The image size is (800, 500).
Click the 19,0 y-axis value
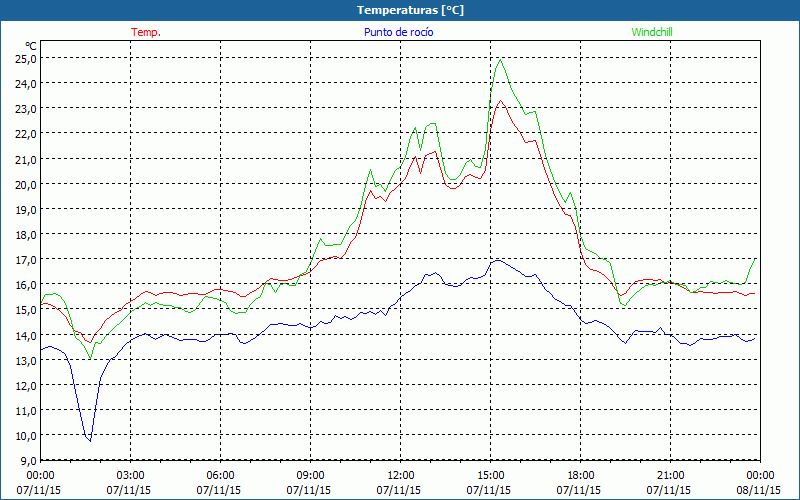[26, 210]
